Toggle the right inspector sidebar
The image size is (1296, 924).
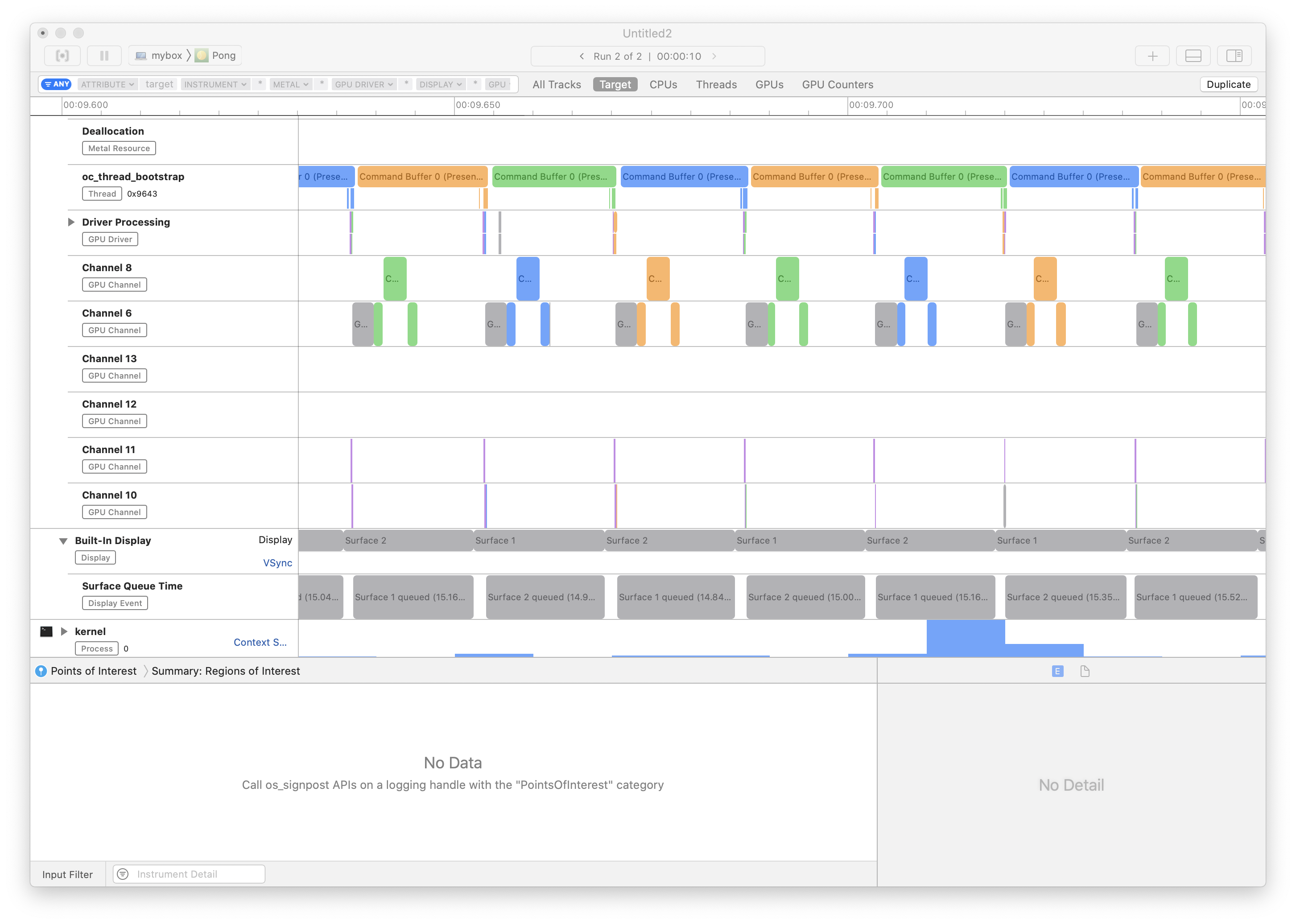(1234, 56)
